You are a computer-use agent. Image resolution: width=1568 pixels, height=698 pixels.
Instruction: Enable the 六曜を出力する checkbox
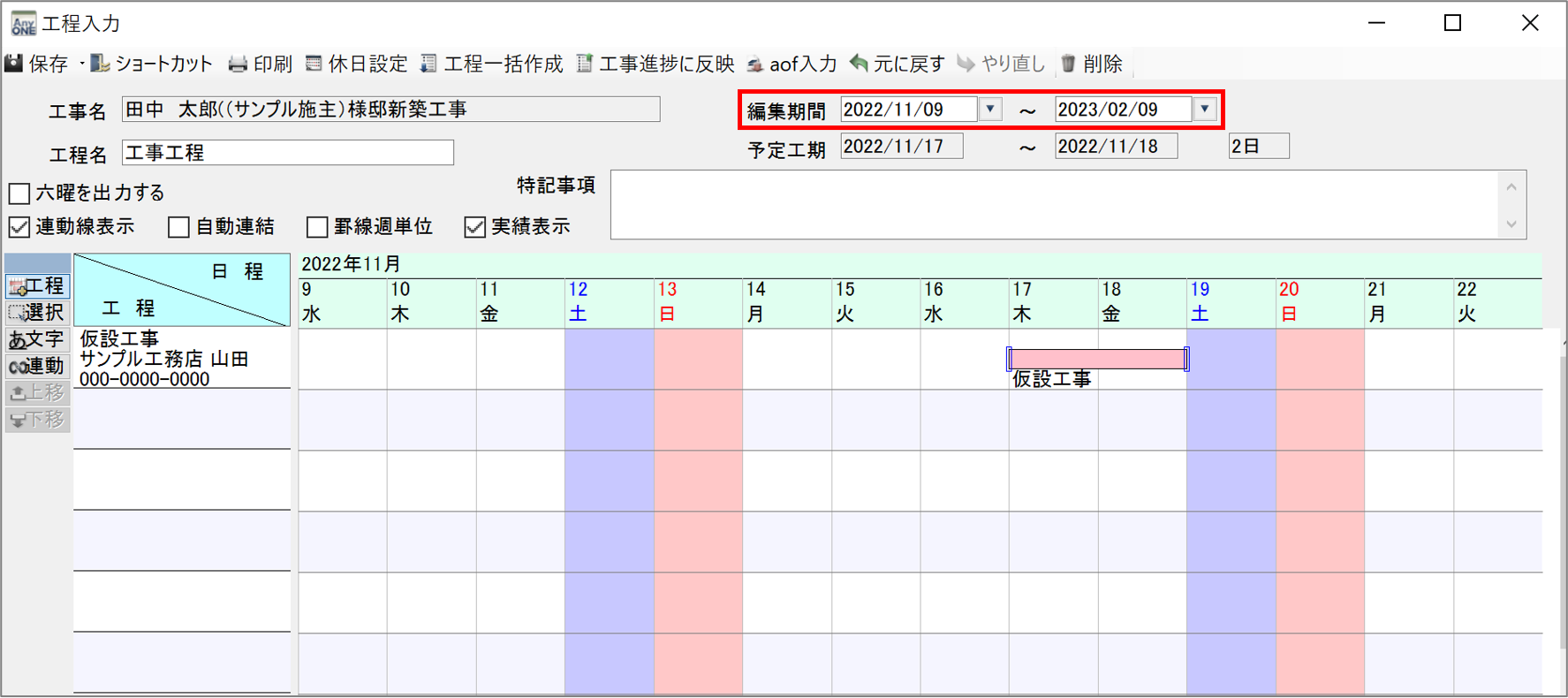[19, 193]
